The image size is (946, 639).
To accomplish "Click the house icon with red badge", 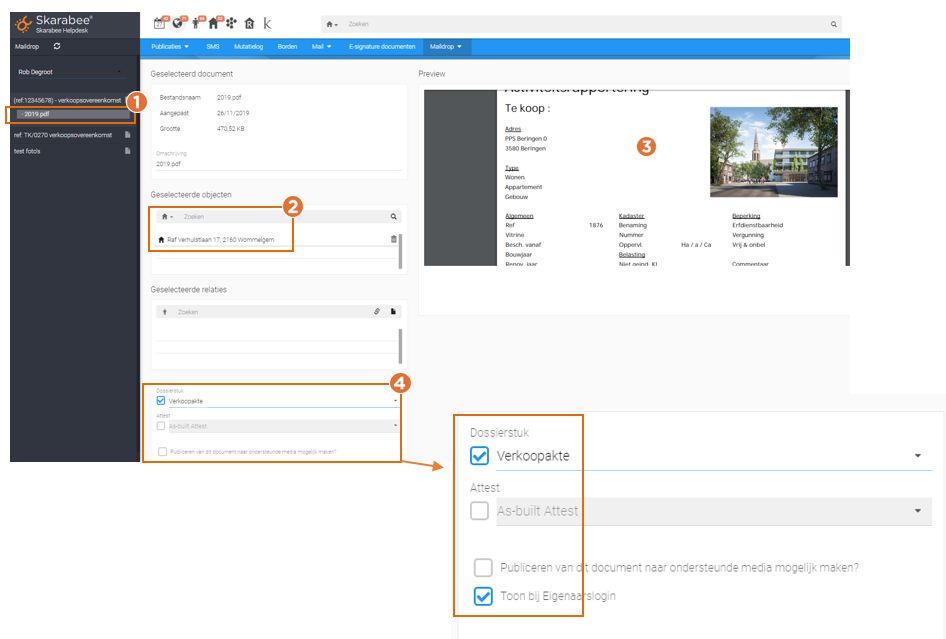I will pyautogui.click(x=213, y=24).
